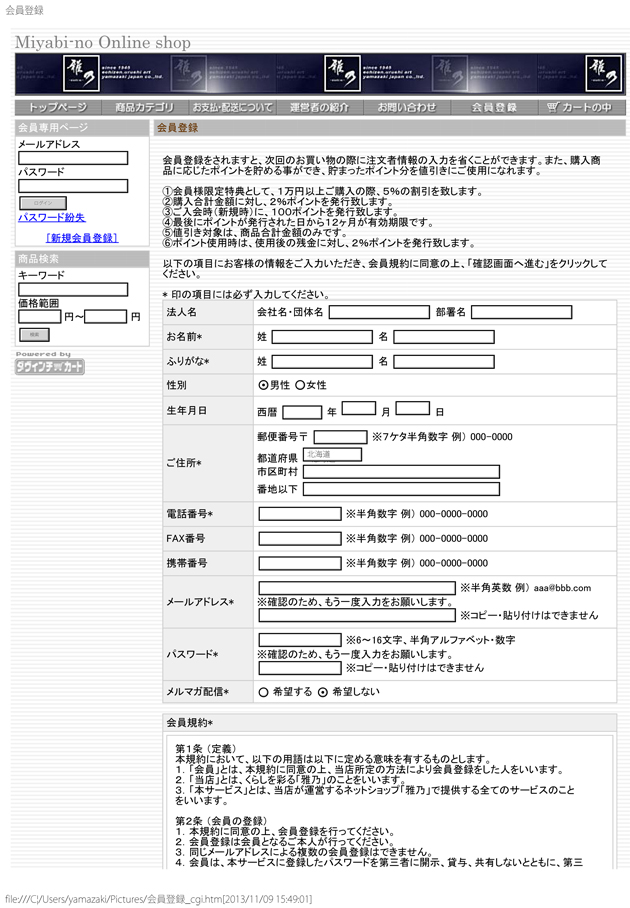The height and width of the screenshot is (908, 630).
Task: Open カートの中 cart nav item
Action: 582,107
